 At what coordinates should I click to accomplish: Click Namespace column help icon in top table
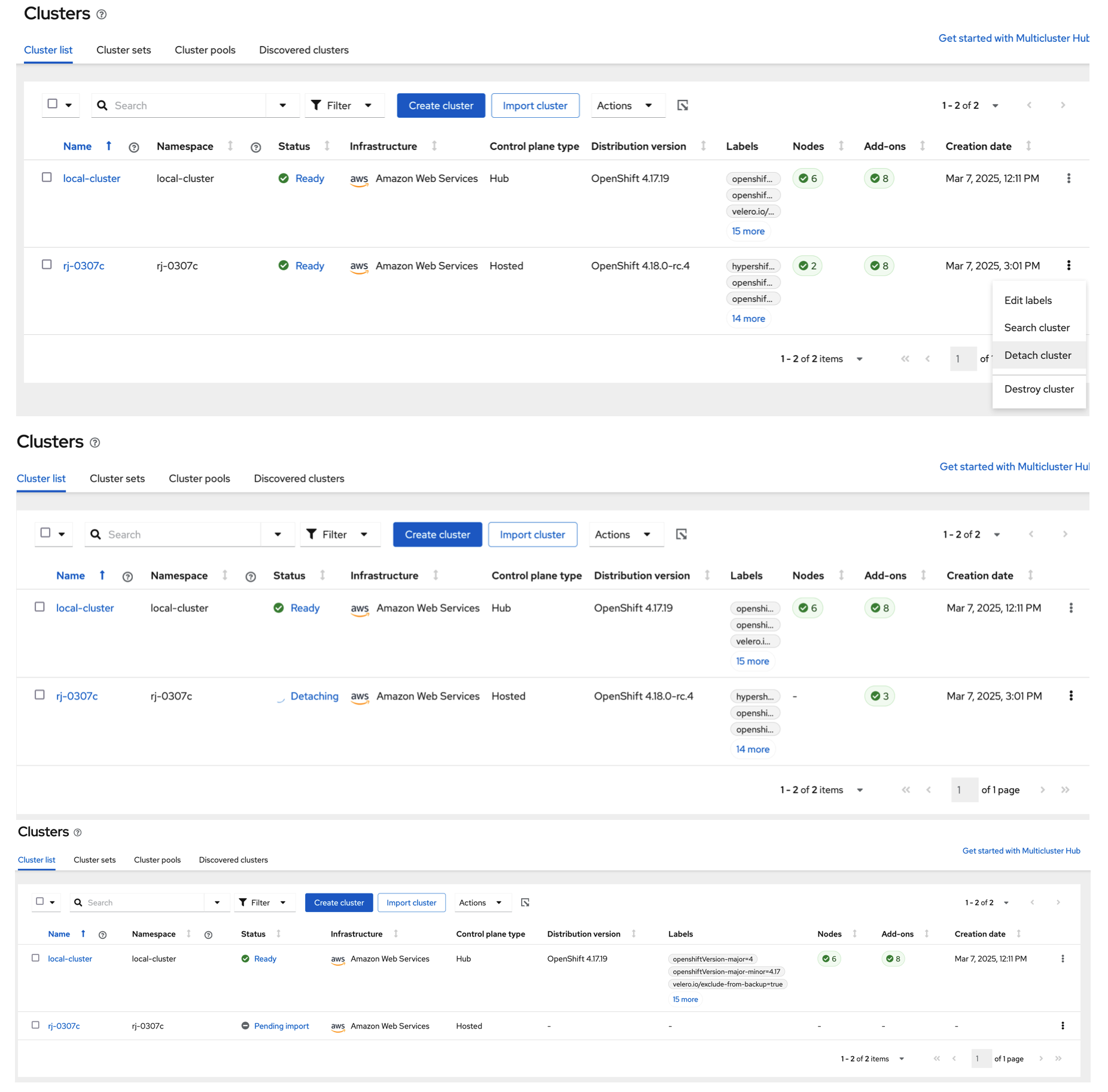point(255,147)
